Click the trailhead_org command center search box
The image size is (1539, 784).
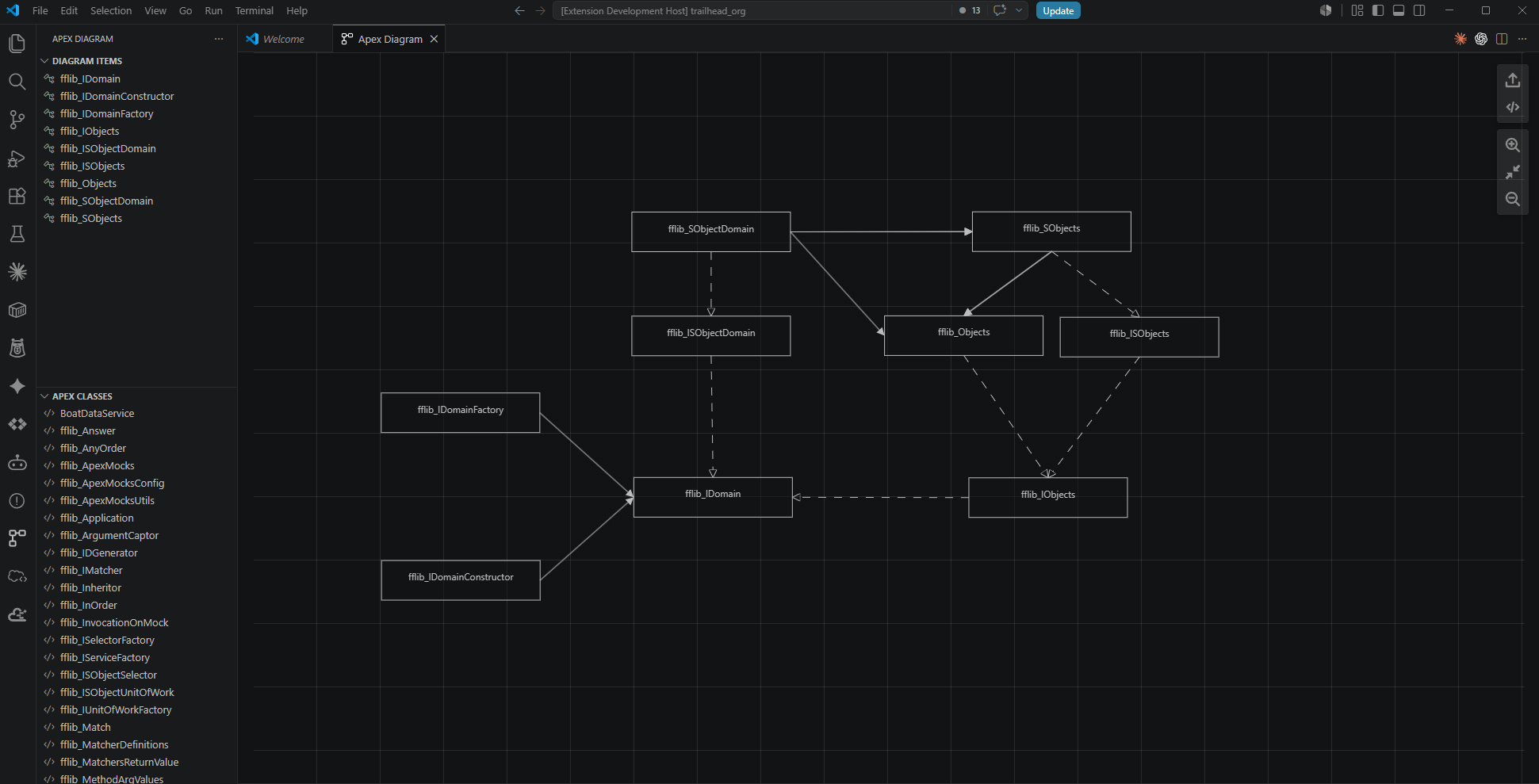tap(752, 10)
